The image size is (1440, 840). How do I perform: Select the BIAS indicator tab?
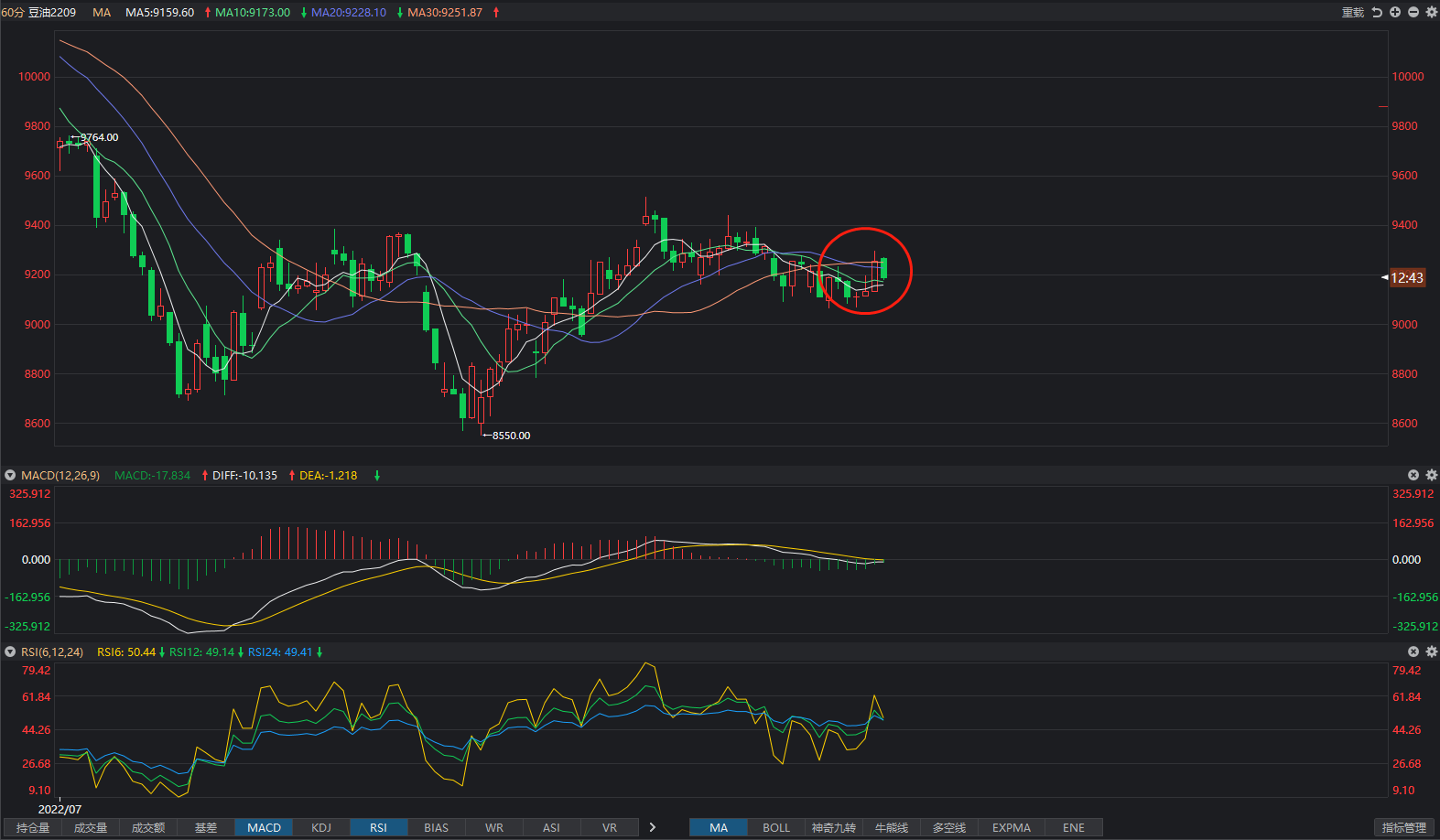click(x=436, y=827)
